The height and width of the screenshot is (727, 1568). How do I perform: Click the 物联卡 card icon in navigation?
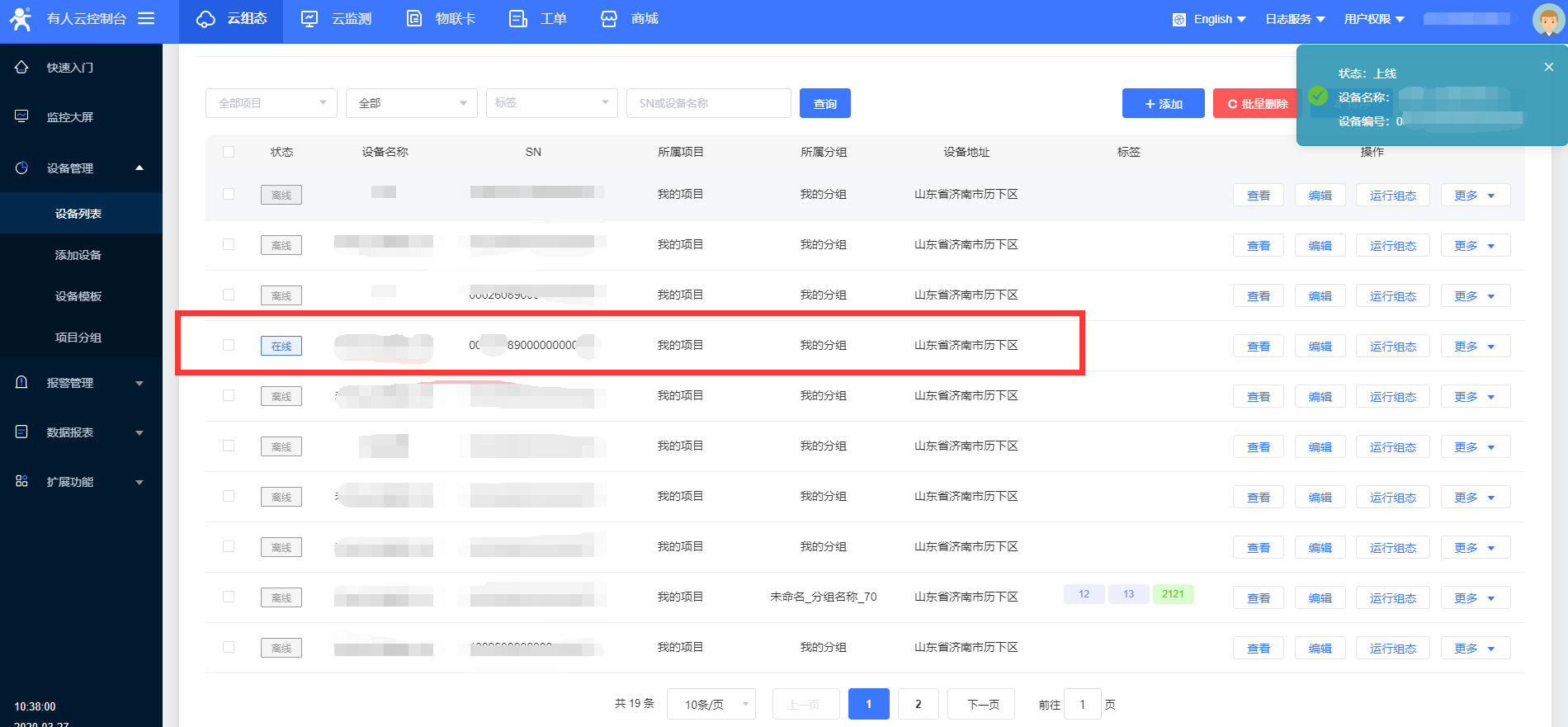pyautogui.click(x=414, y=19)
